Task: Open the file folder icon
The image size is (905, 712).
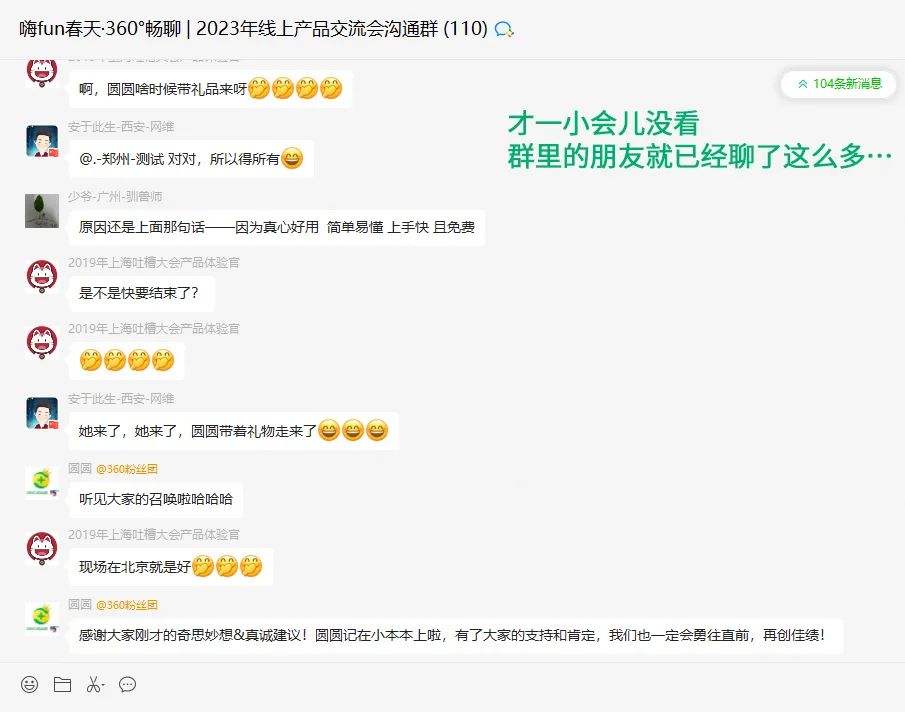Action: click(62, 684)
